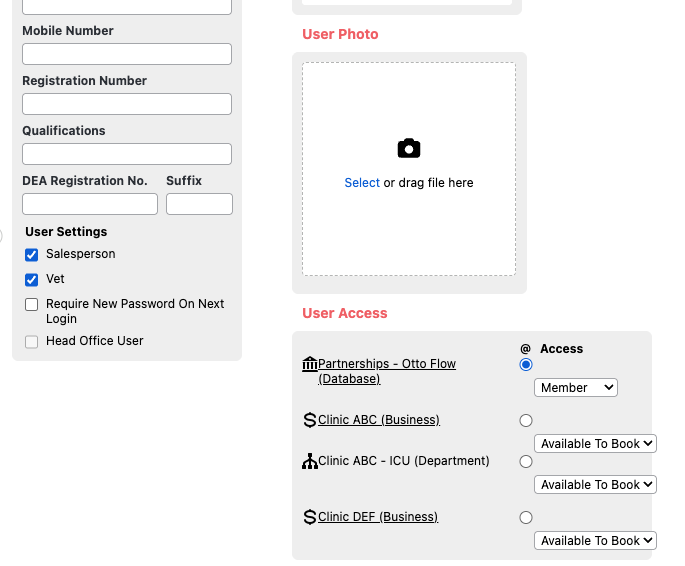The width and height of the screenshot is (685, 566).
Task: Select the Clinic ABC - ICU radio button
Action: 526,462
